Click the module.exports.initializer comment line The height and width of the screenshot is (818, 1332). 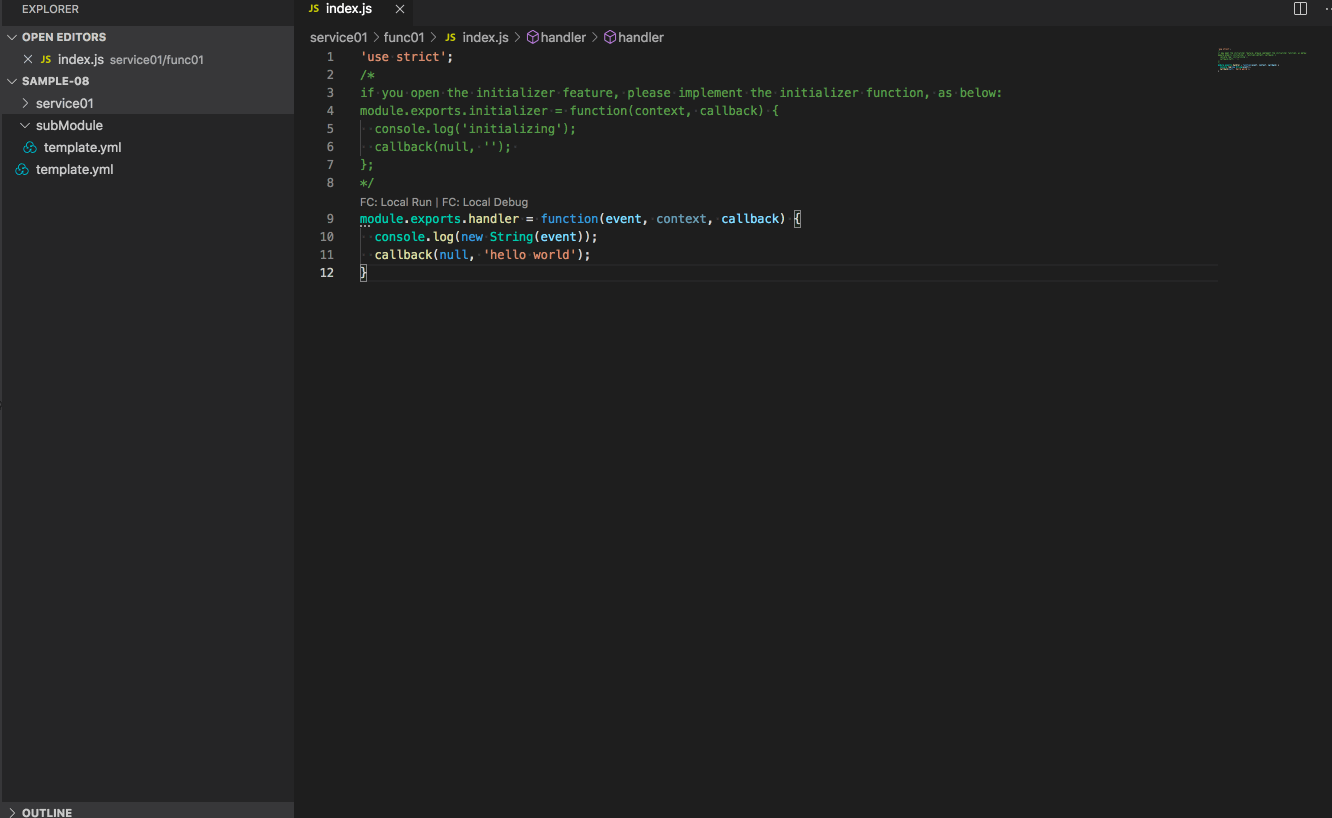click(x=569, y=111)
